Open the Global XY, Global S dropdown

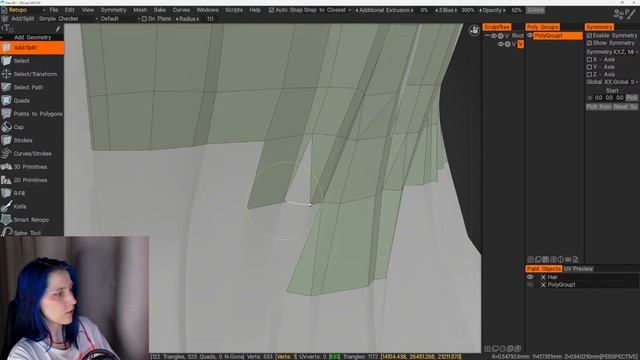coord(612,82)
